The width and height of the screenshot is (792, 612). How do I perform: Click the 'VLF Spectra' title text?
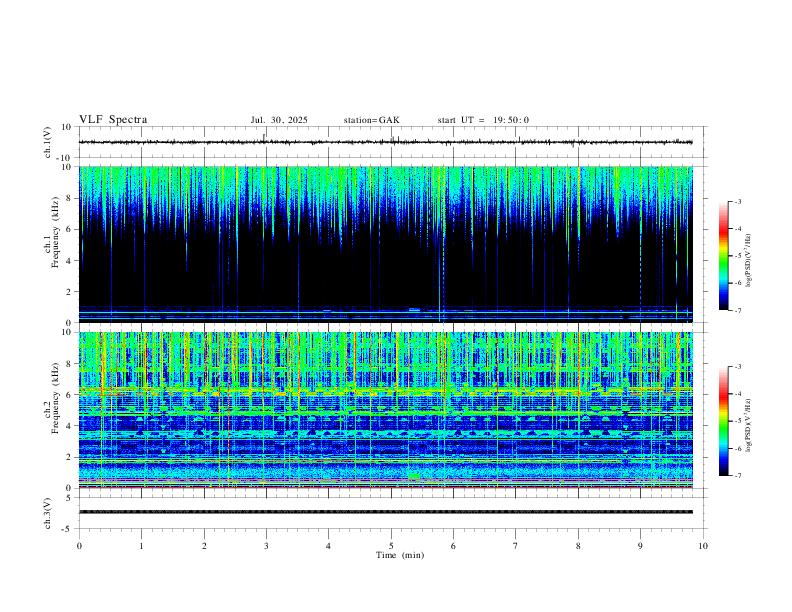pyautogui.click(x=113, y=120)
